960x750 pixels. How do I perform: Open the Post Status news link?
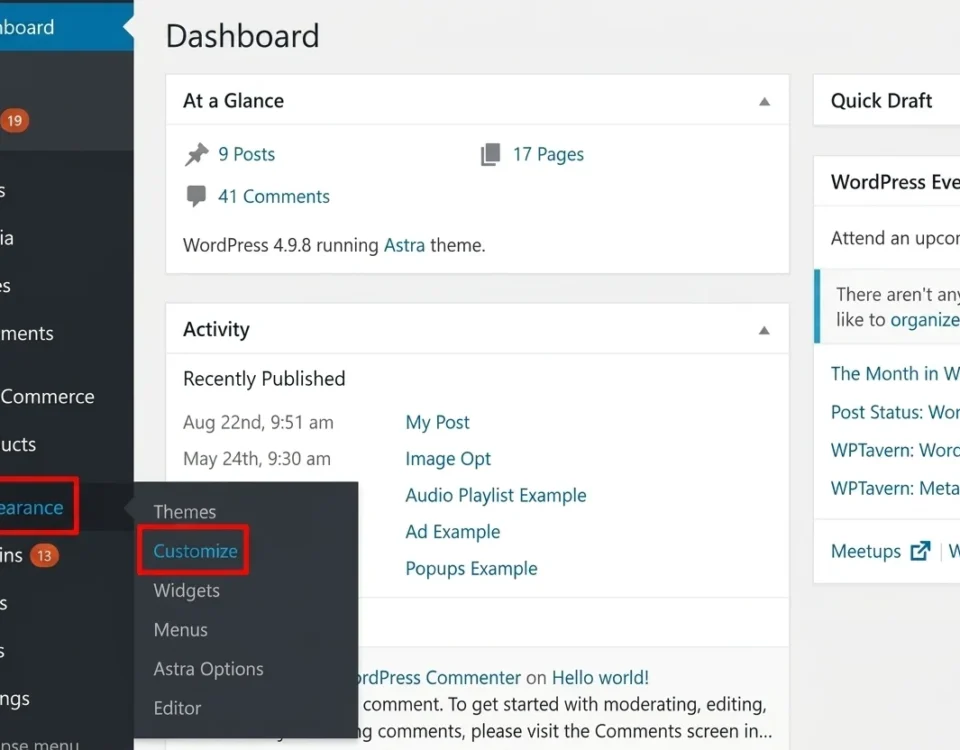click(x=894, y=412)
